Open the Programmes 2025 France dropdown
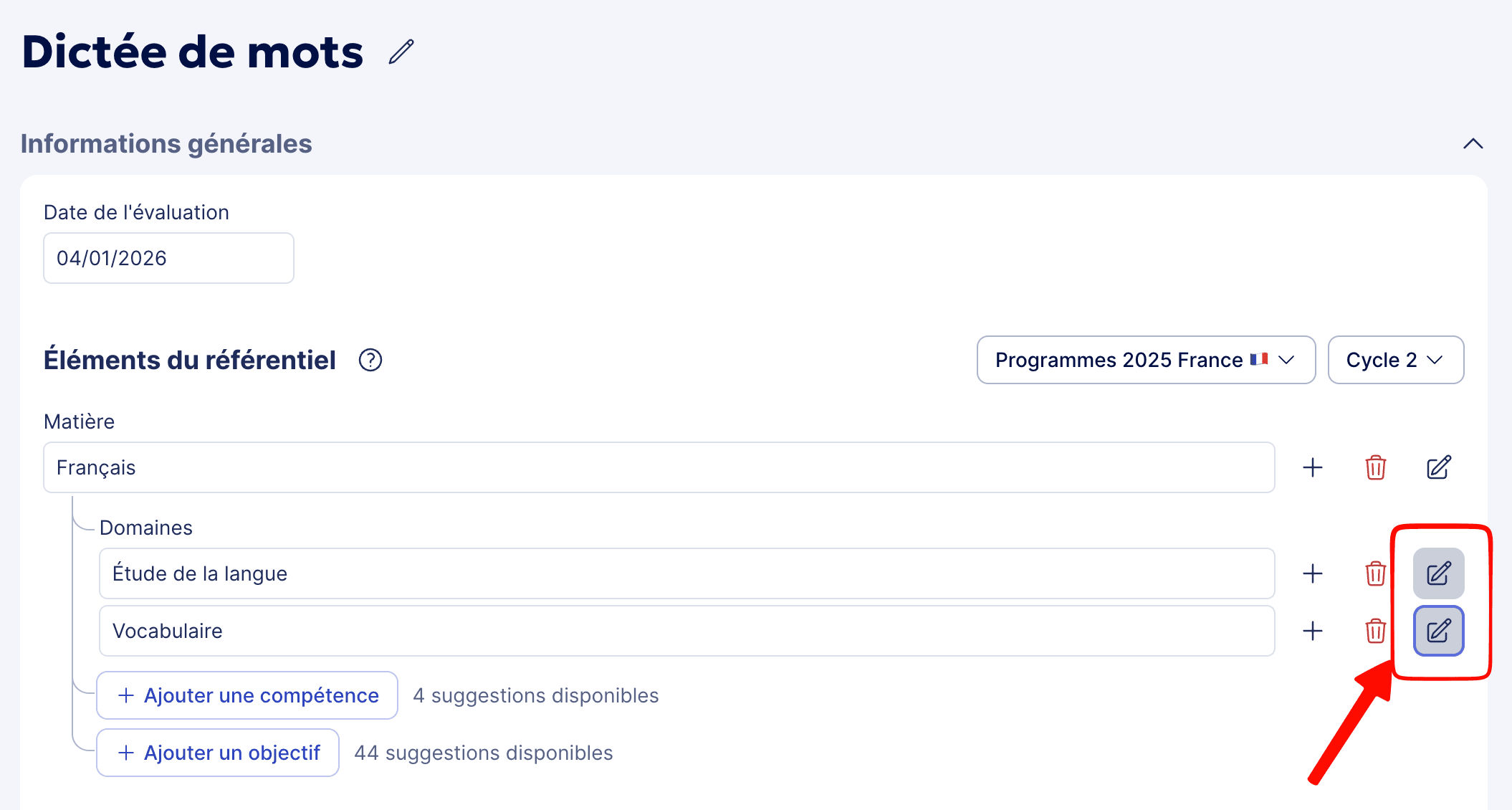 (1145, 360)
